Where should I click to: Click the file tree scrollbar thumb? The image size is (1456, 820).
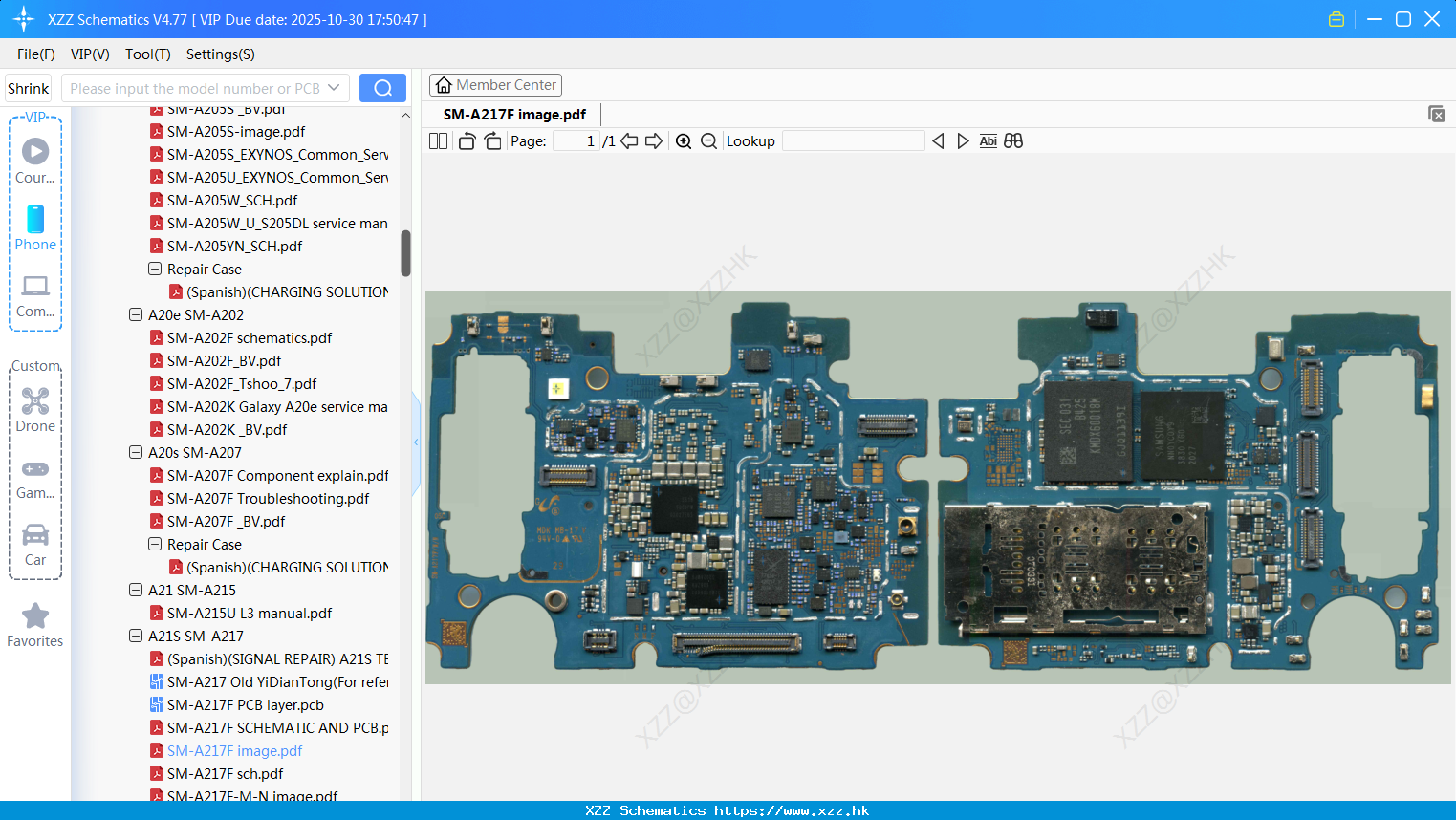coord(405,253)
